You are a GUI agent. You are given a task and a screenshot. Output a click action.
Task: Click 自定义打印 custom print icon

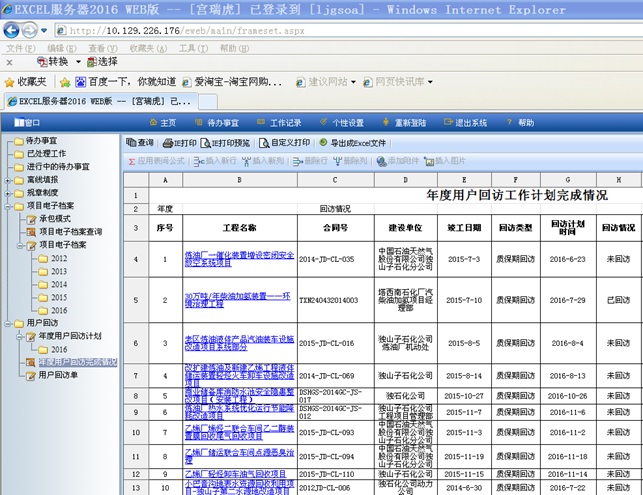tap(285, 143)
